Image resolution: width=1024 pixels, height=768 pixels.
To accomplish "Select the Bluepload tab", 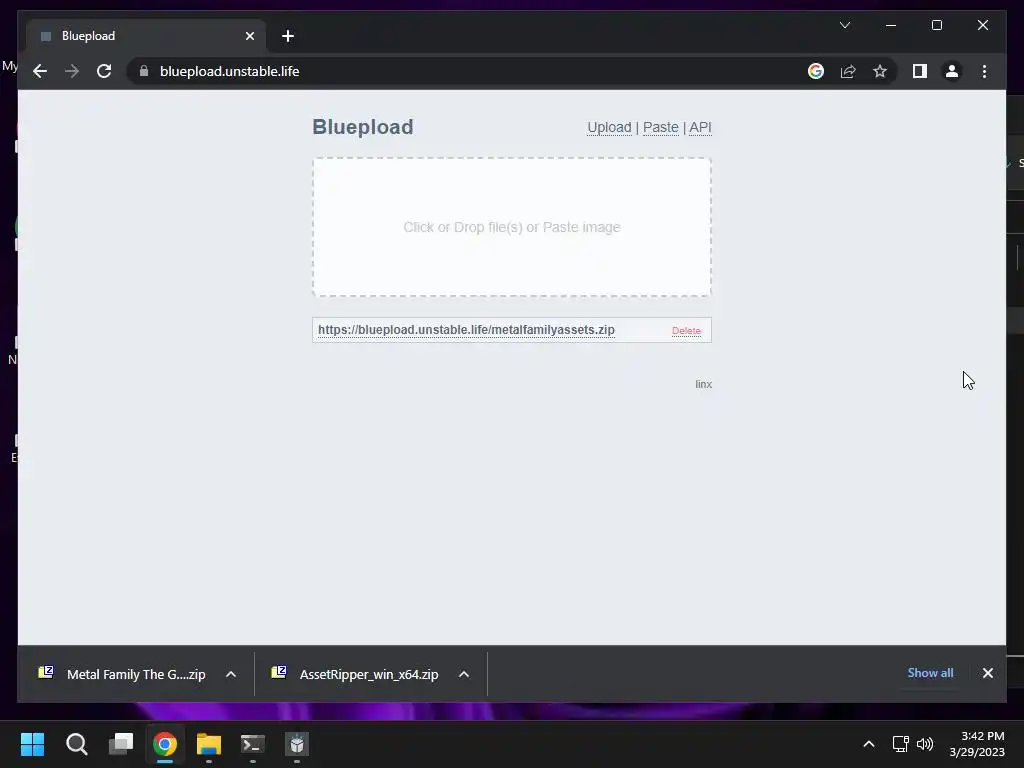I will tap(146, 36).
